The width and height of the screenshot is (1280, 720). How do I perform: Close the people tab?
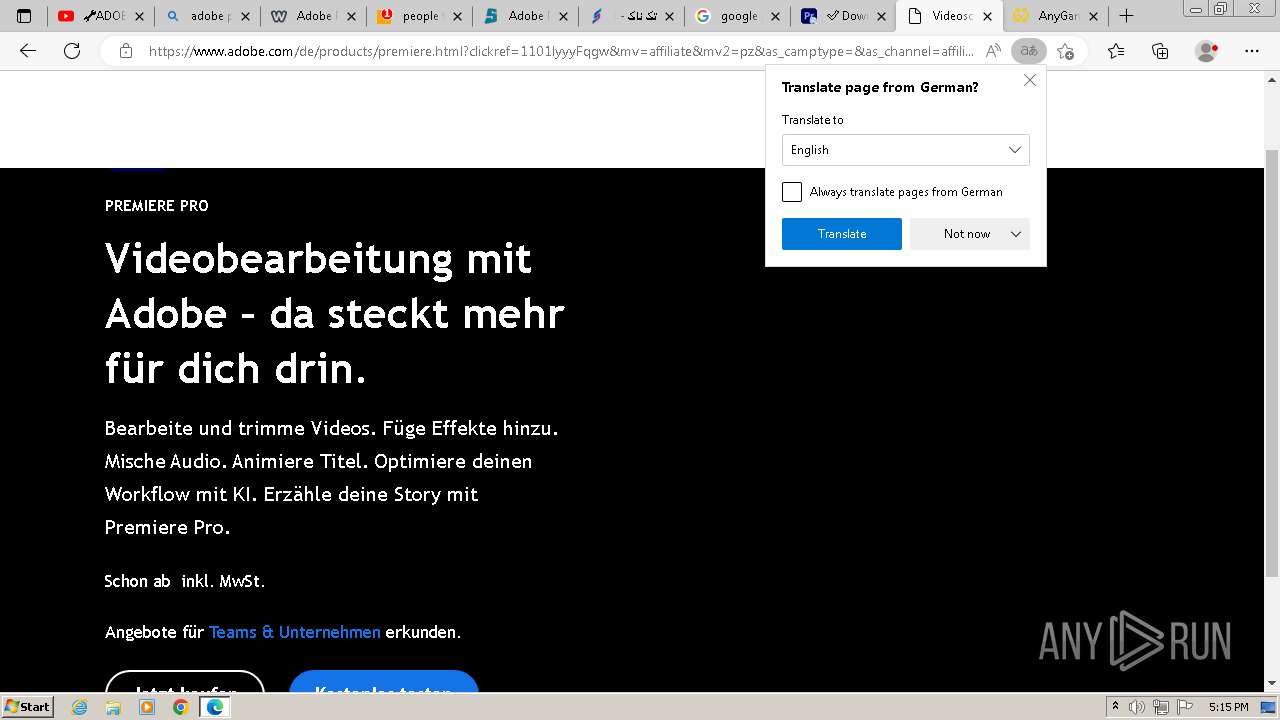point(457,16)
